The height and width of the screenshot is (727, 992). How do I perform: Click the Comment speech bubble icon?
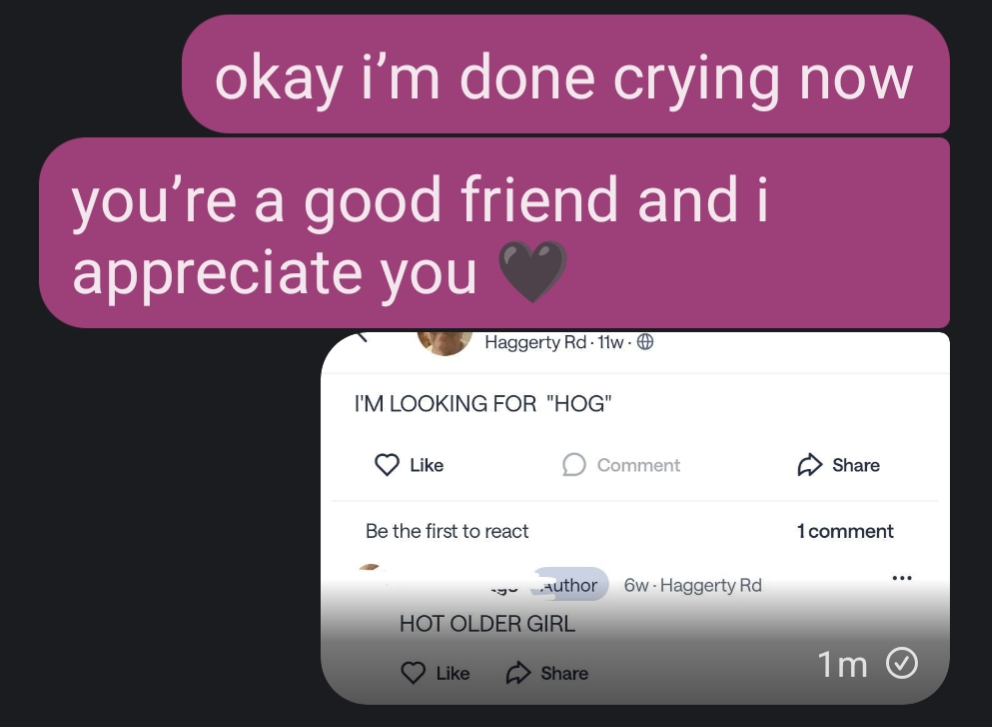point(574,465)
